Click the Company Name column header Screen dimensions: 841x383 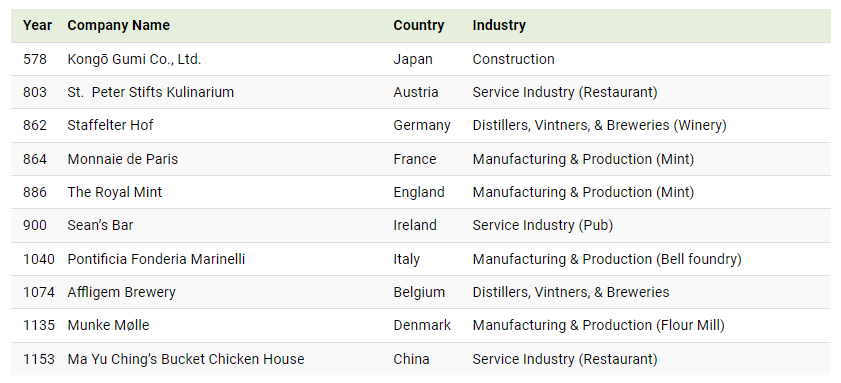[119, 25]
